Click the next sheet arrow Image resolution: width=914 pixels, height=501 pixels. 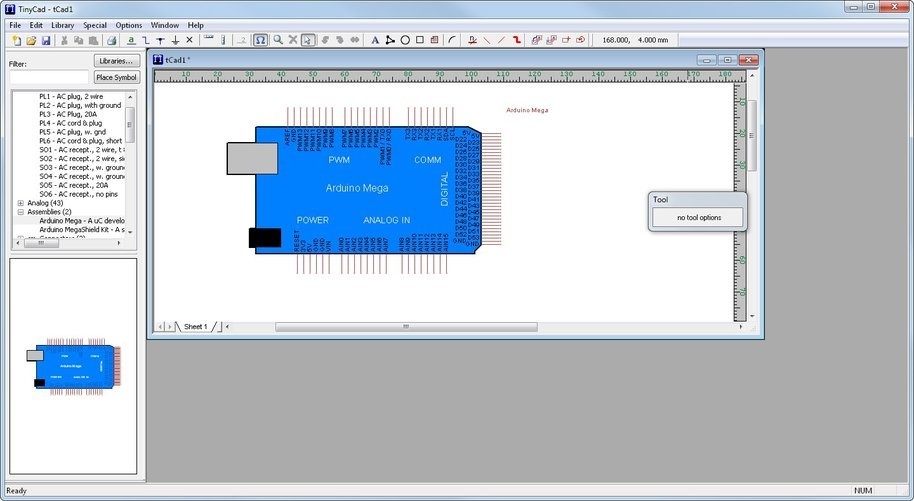[x=170, y=327]
